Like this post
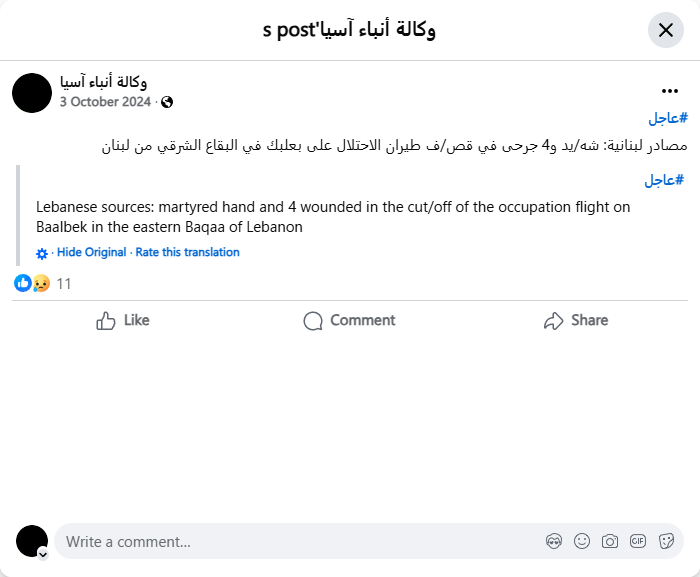This screenshot has width=700, height=577. 123,320
